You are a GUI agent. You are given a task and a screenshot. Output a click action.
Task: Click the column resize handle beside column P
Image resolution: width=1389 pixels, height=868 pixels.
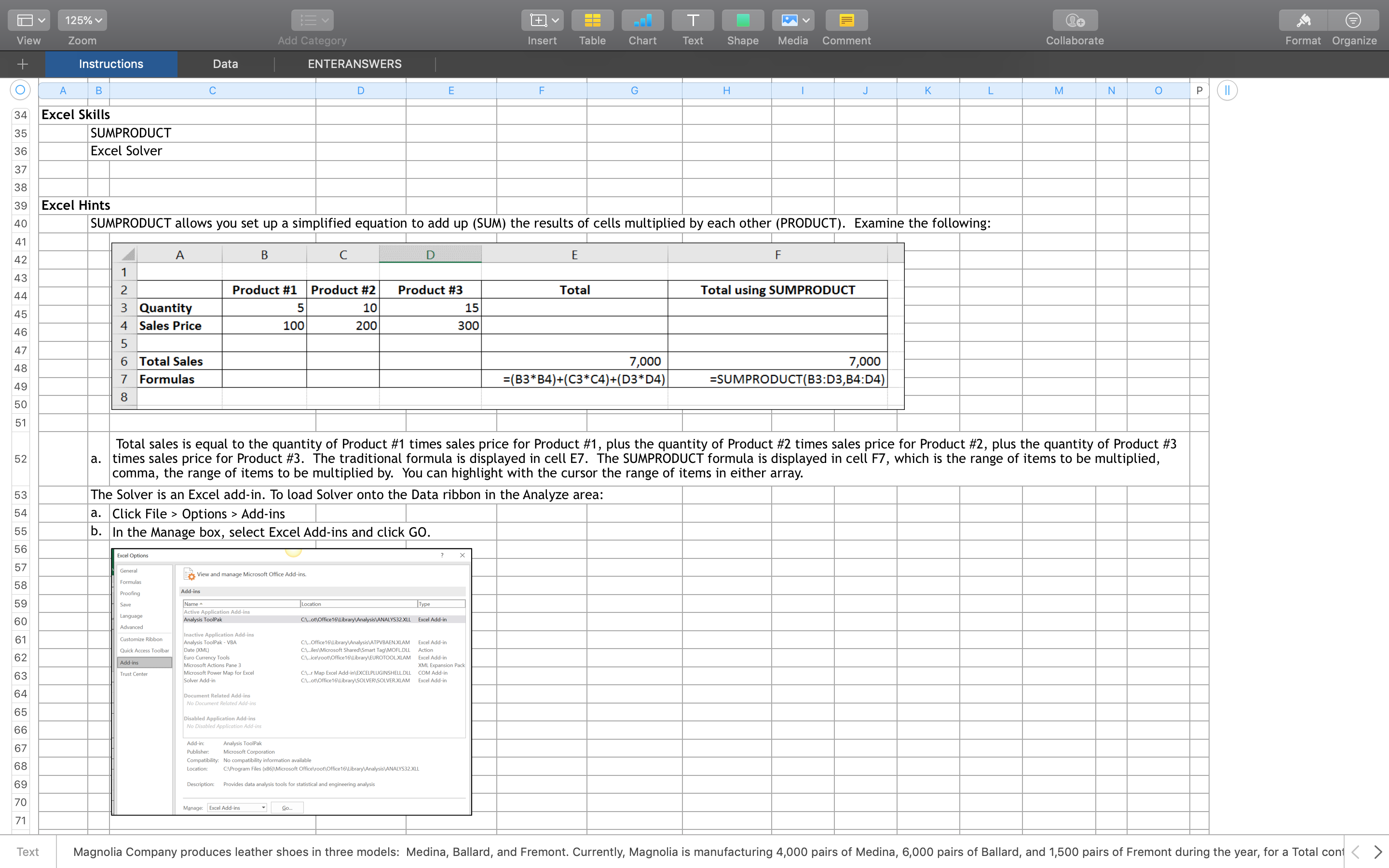click(x=1226, y=90)
